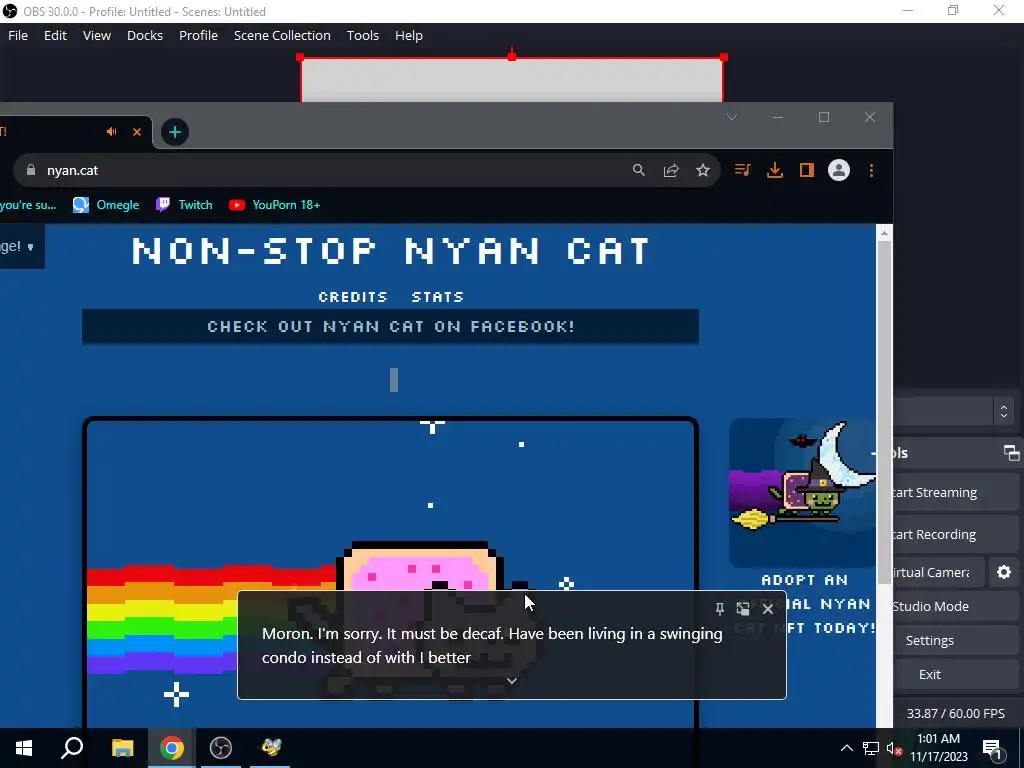Open the OBS Edit menu
The height and width of the screenshot is (768, 1024).
pyautogui.click(x=55, y=35)
